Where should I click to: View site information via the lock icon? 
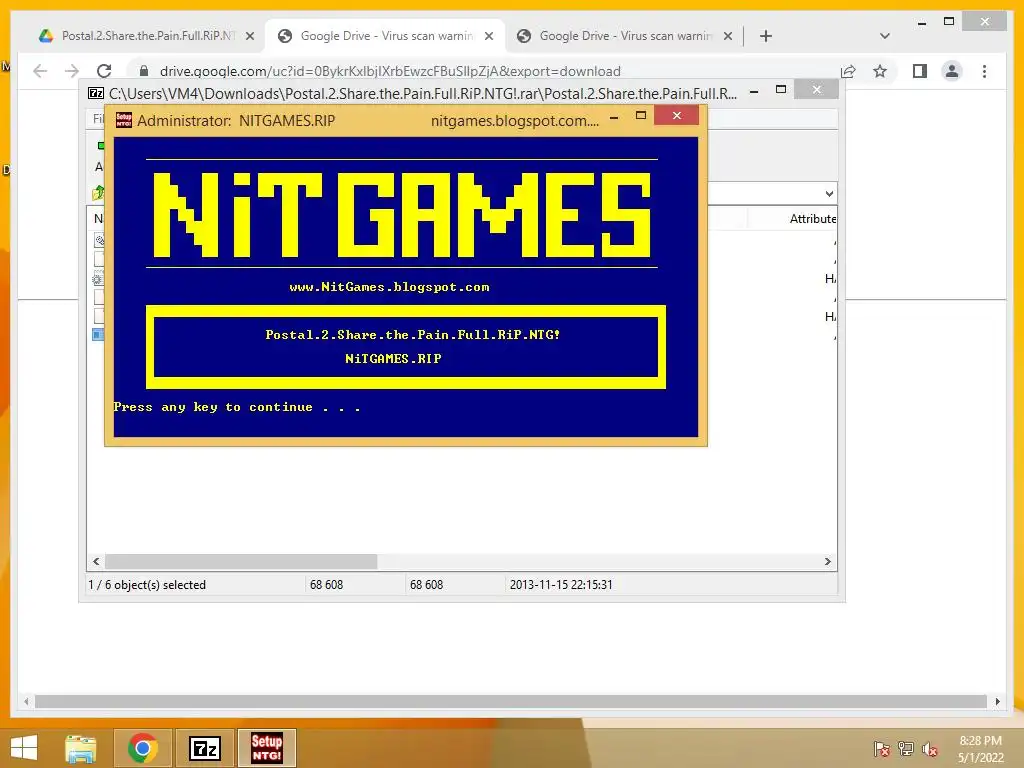[144, 71]
